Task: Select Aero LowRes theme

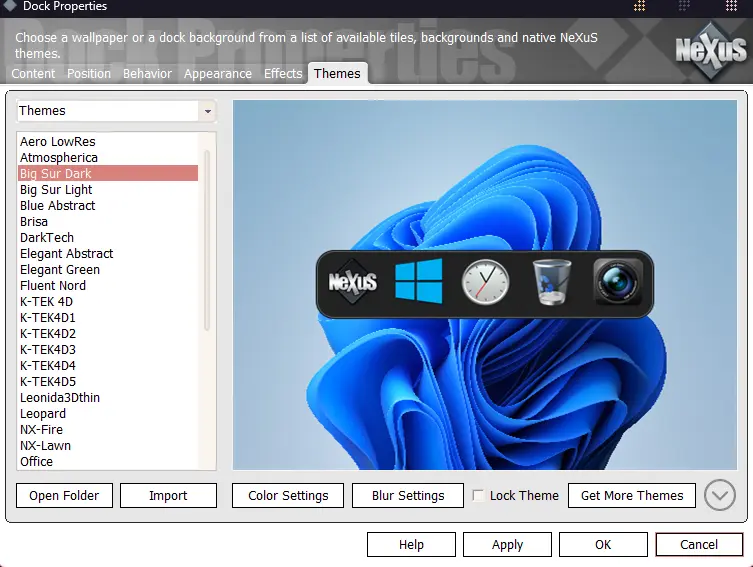Action: (108, 142)
